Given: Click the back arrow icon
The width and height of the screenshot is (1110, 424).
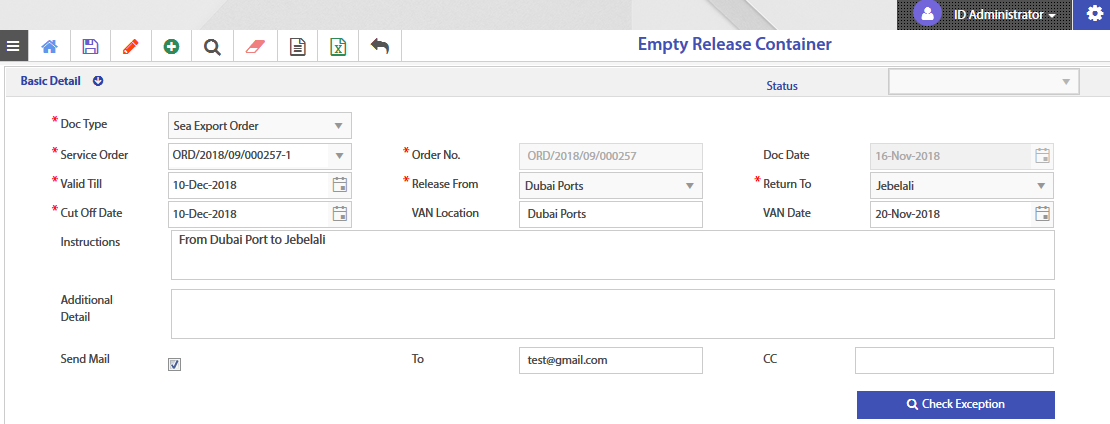Looking at the screenshot, I should pos(380,46).
